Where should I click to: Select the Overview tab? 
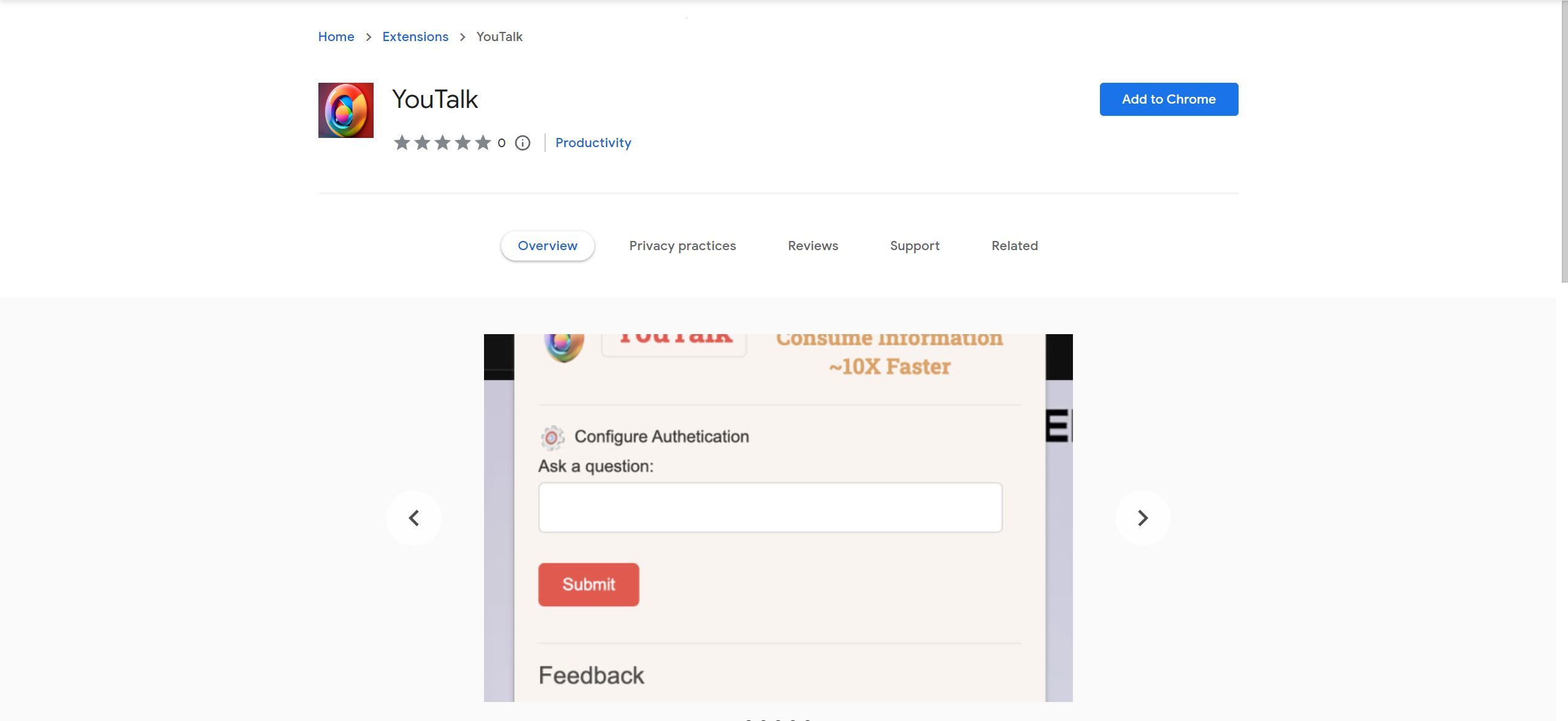tap(547, 245)
